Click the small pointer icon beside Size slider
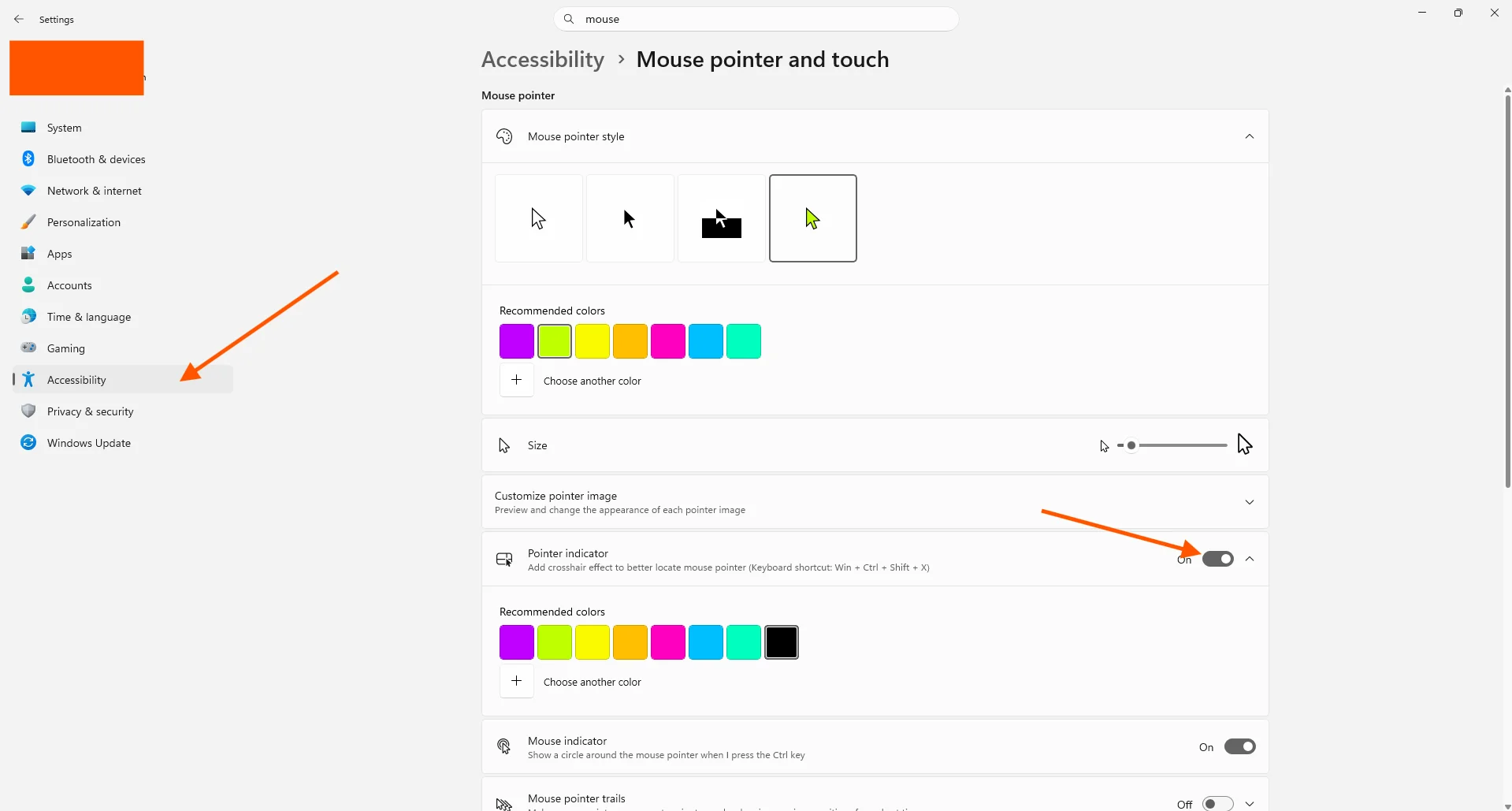The width and height of the screenshot is (1512, 811). pyautogui.click(x=1105, y=446)
